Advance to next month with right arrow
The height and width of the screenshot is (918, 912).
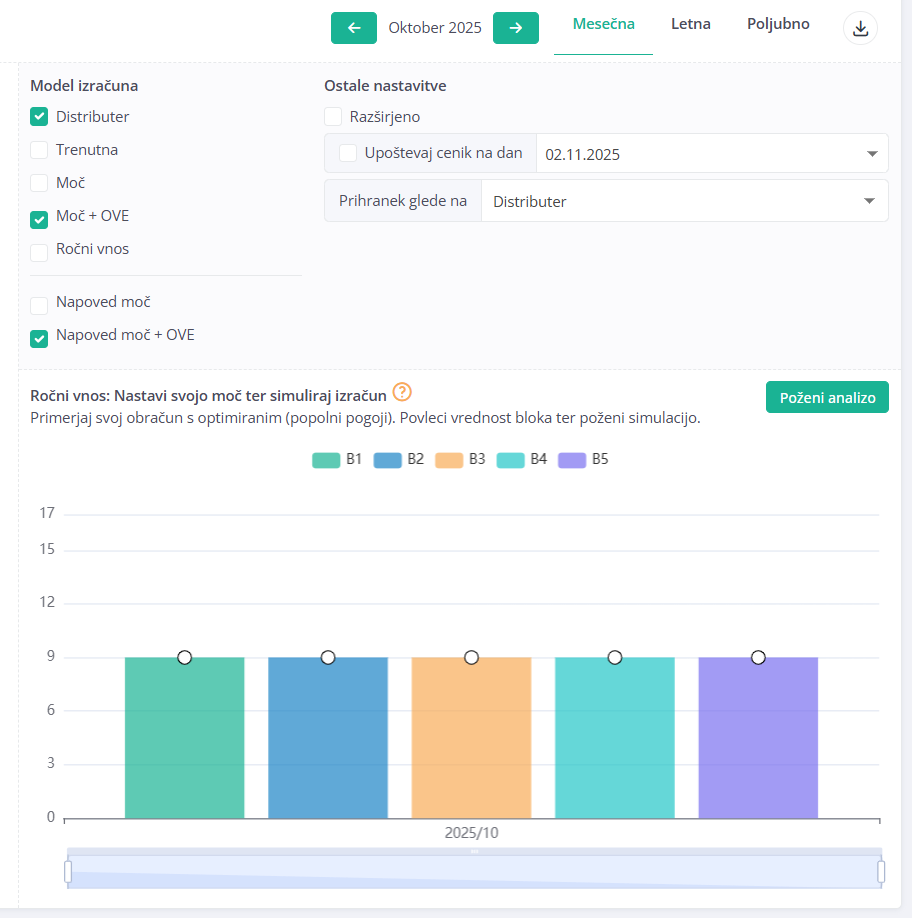click(516, 28)
